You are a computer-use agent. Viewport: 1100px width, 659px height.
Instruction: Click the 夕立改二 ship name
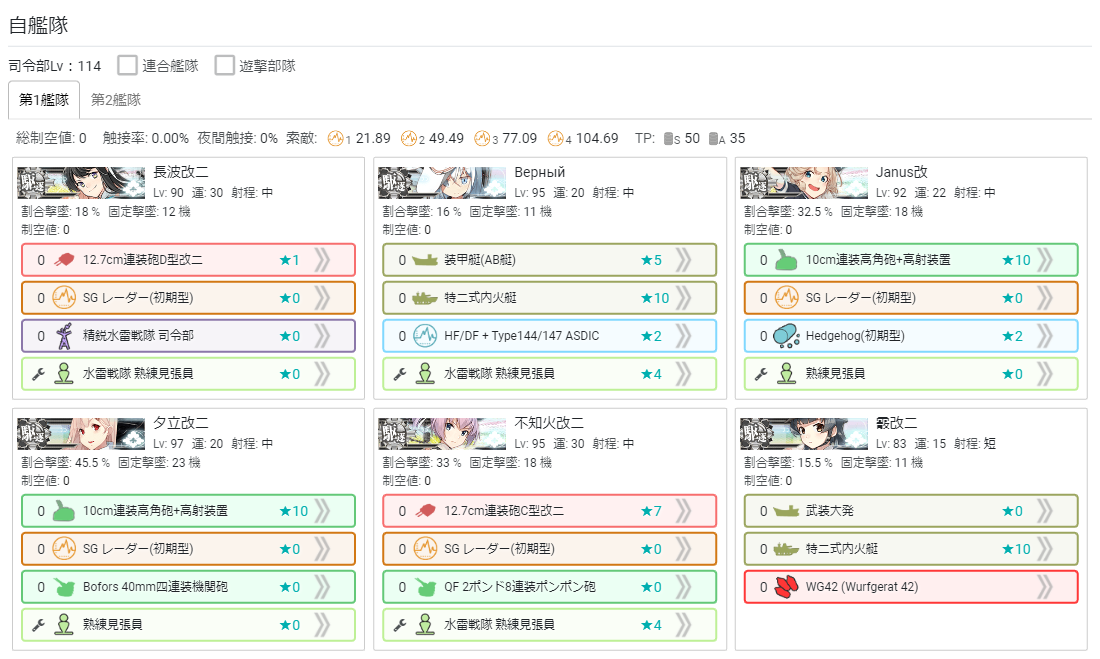(x=181, y=423)
